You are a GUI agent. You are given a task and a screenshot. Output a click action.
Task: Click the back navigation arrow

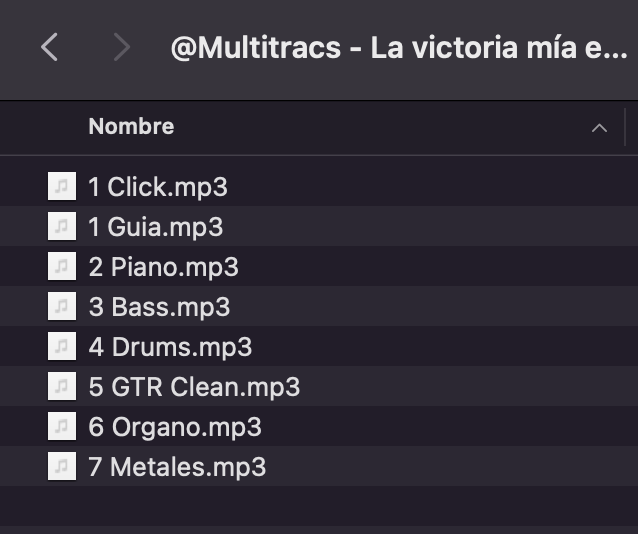(x=49, y=47)
